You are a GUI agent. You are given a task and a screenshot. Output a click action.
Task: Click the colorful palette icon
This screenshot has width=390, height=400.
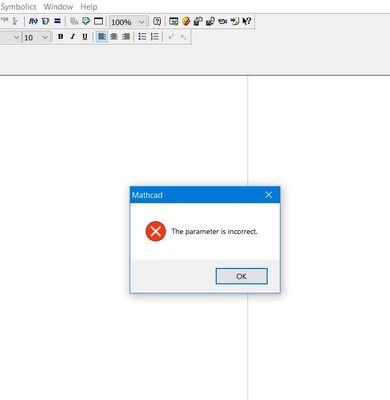[x=186, y=21]
